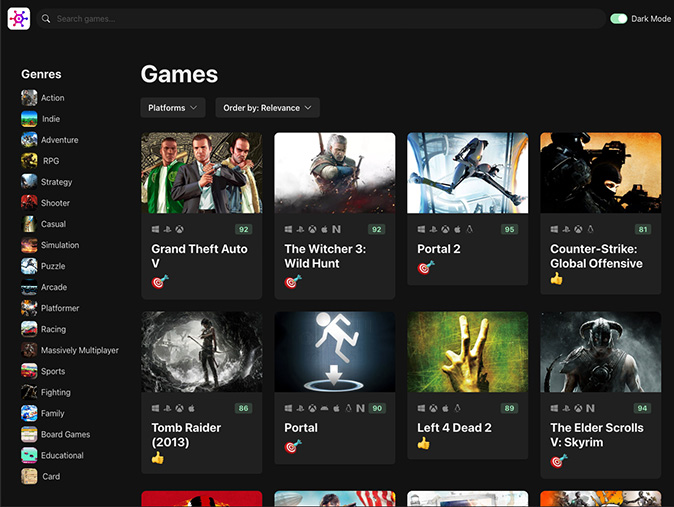Open the Arcade genre icon
Image resolution: width=674 pixels, height=507 pixels.
[x=29, y=287]
